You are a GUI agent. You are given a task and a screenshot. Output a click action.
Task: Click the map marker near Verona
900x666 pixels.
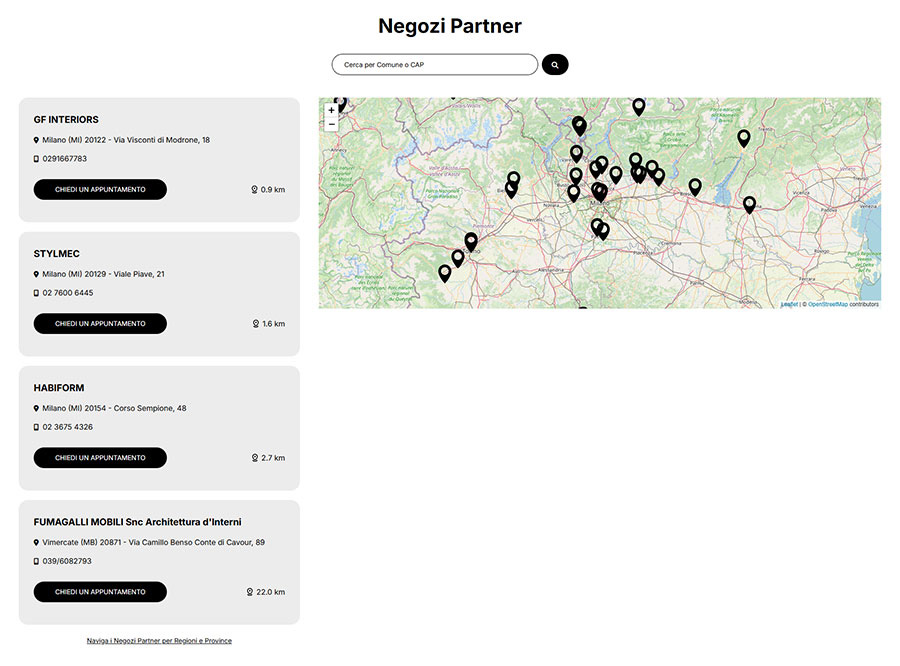coord(749,204)
